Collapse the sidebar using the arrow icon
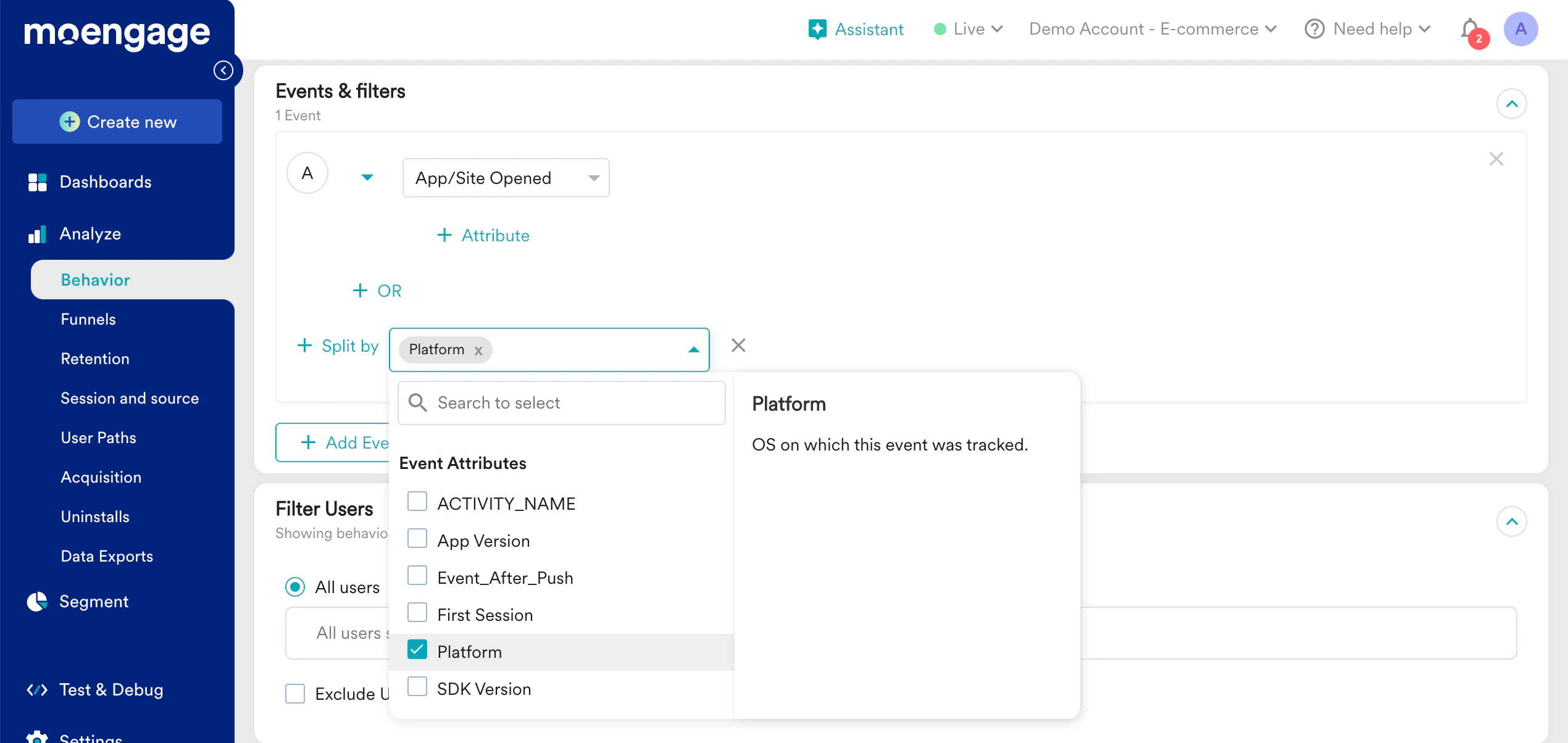 click(223, 70)
